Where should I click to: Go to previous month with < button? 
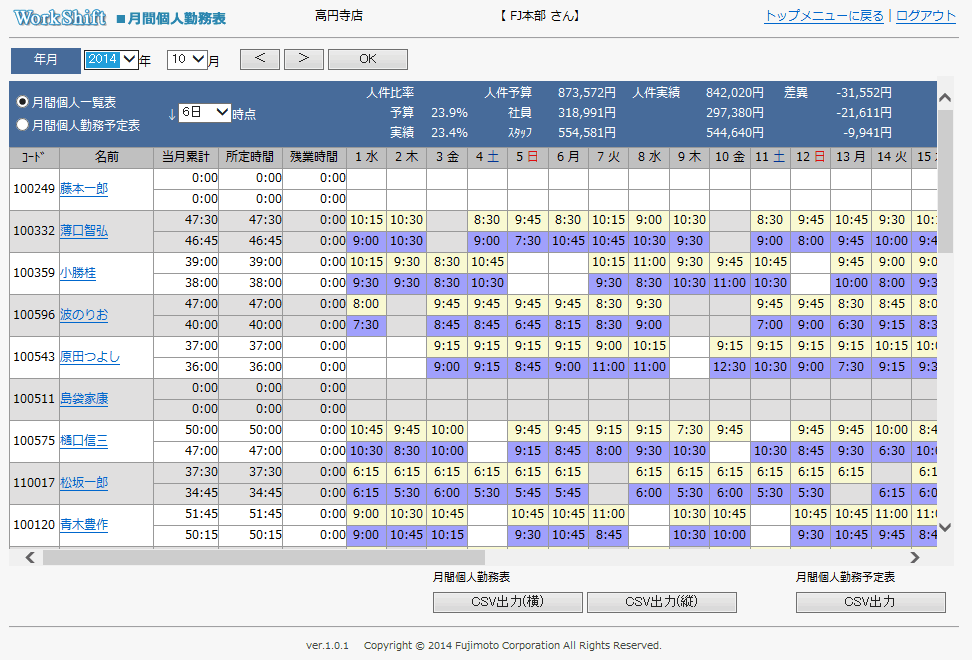260,59
